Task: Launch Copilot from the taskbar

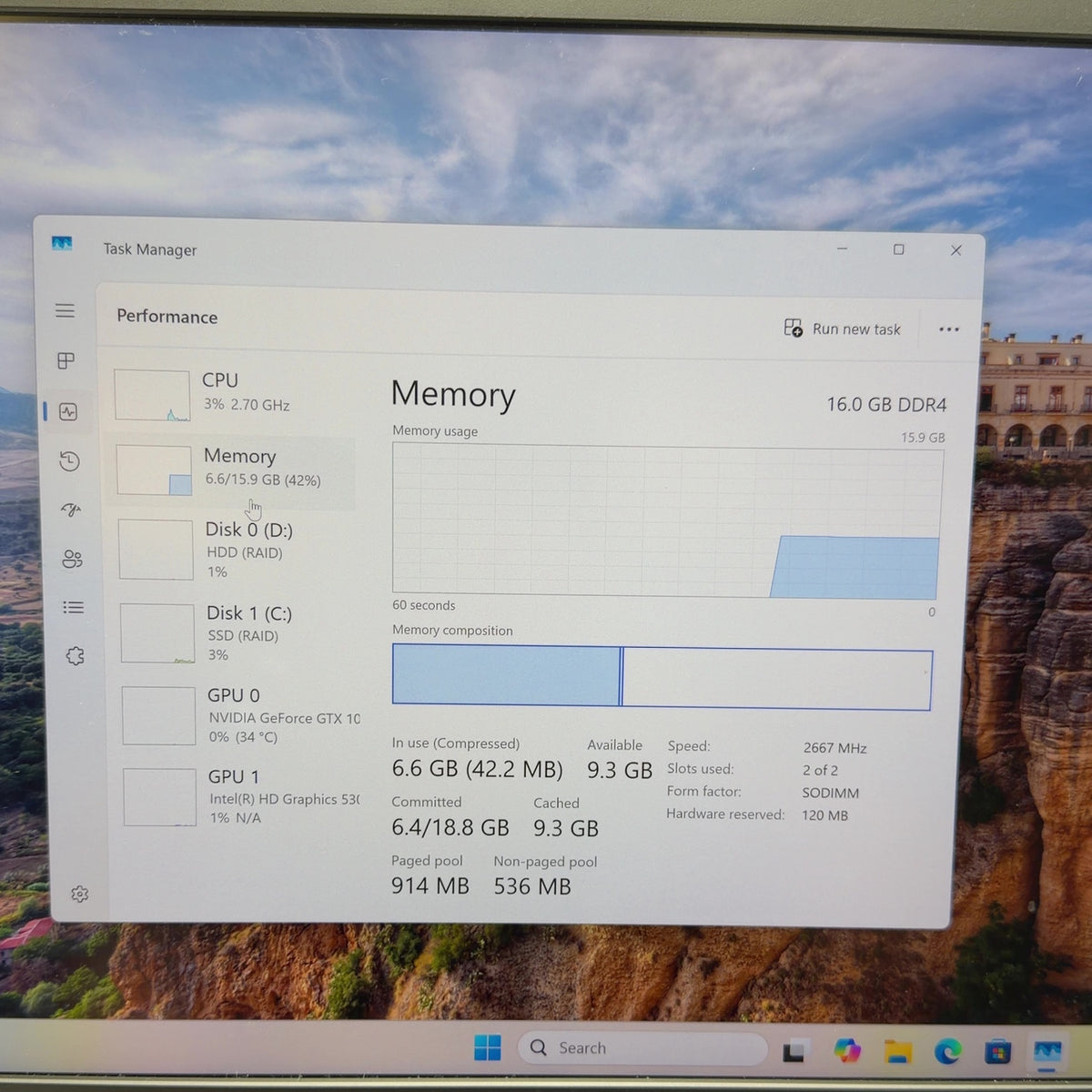Action: (x=846, y=1051)
